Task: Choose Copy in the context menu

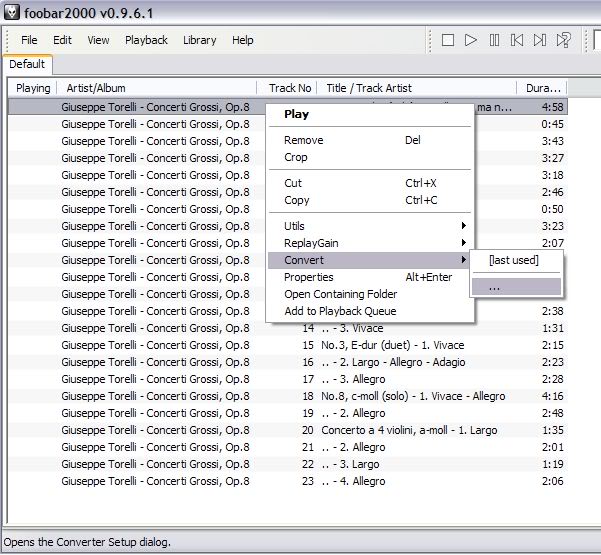Action: (370, 200)
